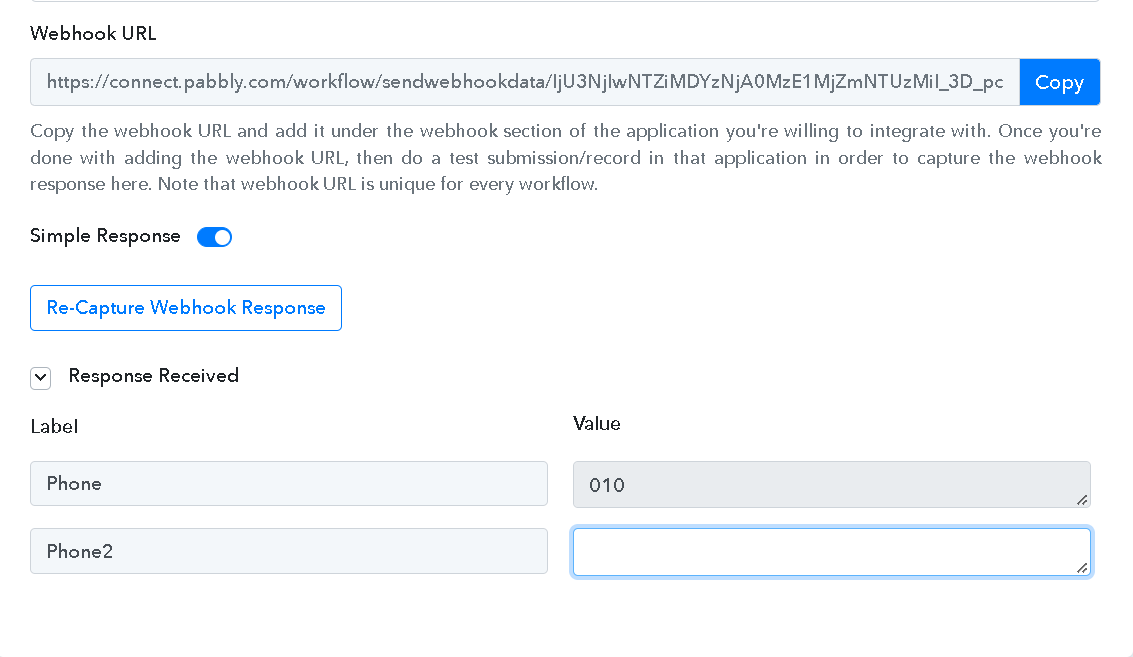Click the Simple Response label text

(105, 236)
